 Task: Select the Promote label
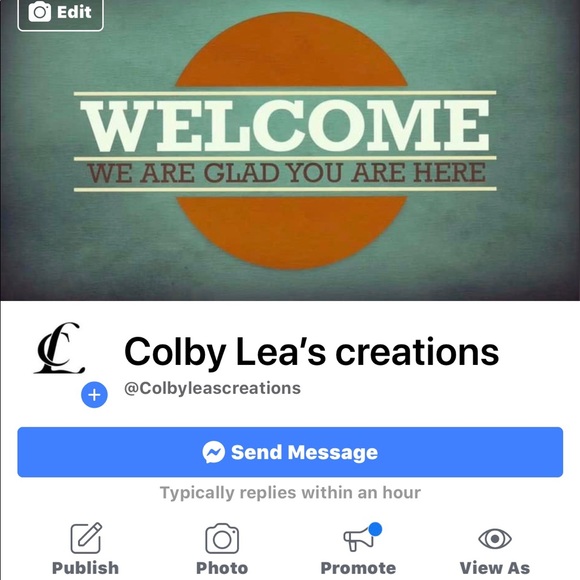click(x=358, y=568)
